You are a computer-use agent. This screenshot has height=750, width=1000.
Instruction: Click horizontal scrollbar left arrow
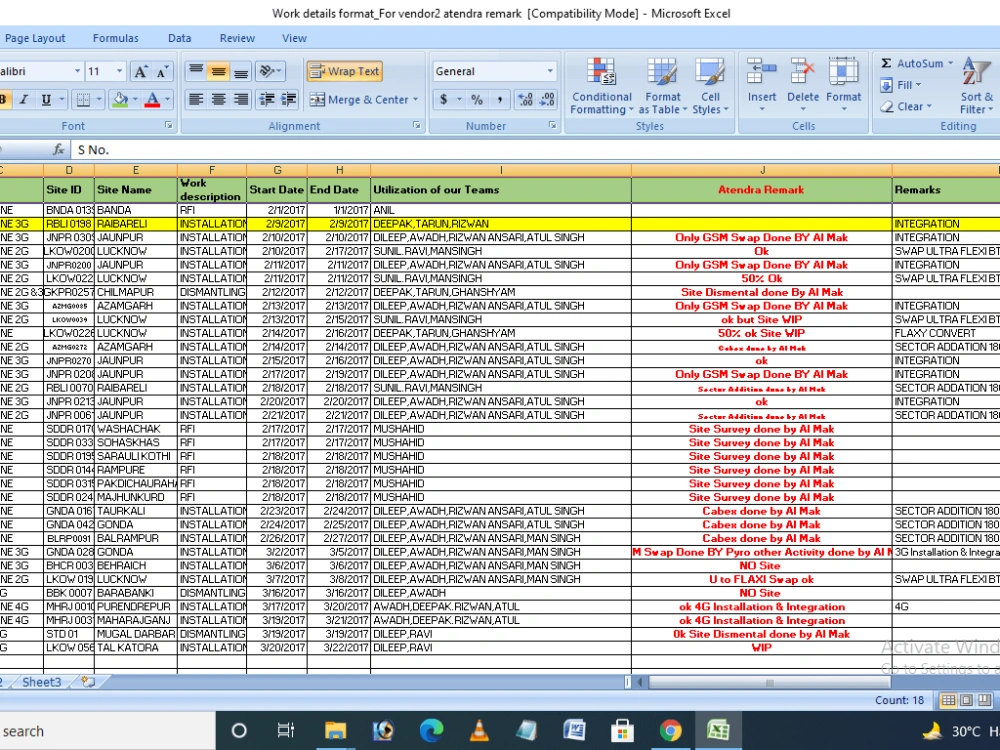point(640,682)
